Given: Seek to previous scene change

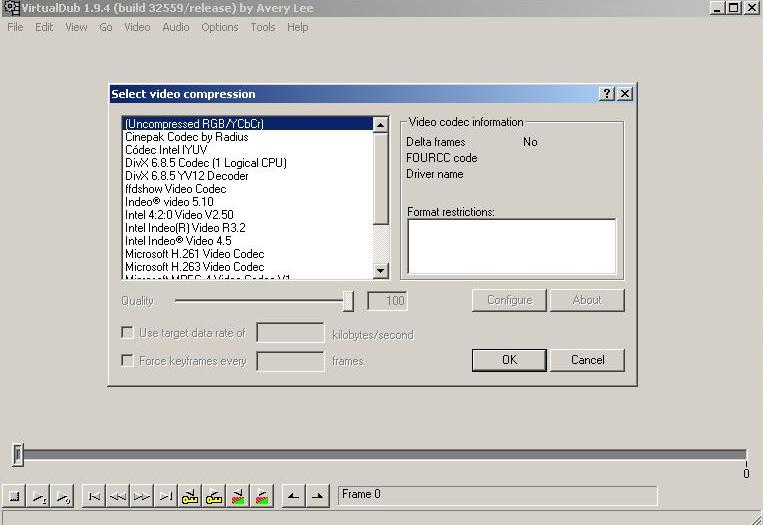Looking at the screenshot, I should (x=237, y=496).
